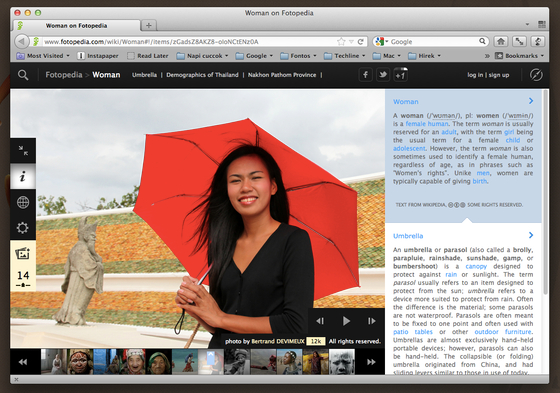This screenshot has width=560, height=393.
Task: Click the log in link
Action: point(475,75)
